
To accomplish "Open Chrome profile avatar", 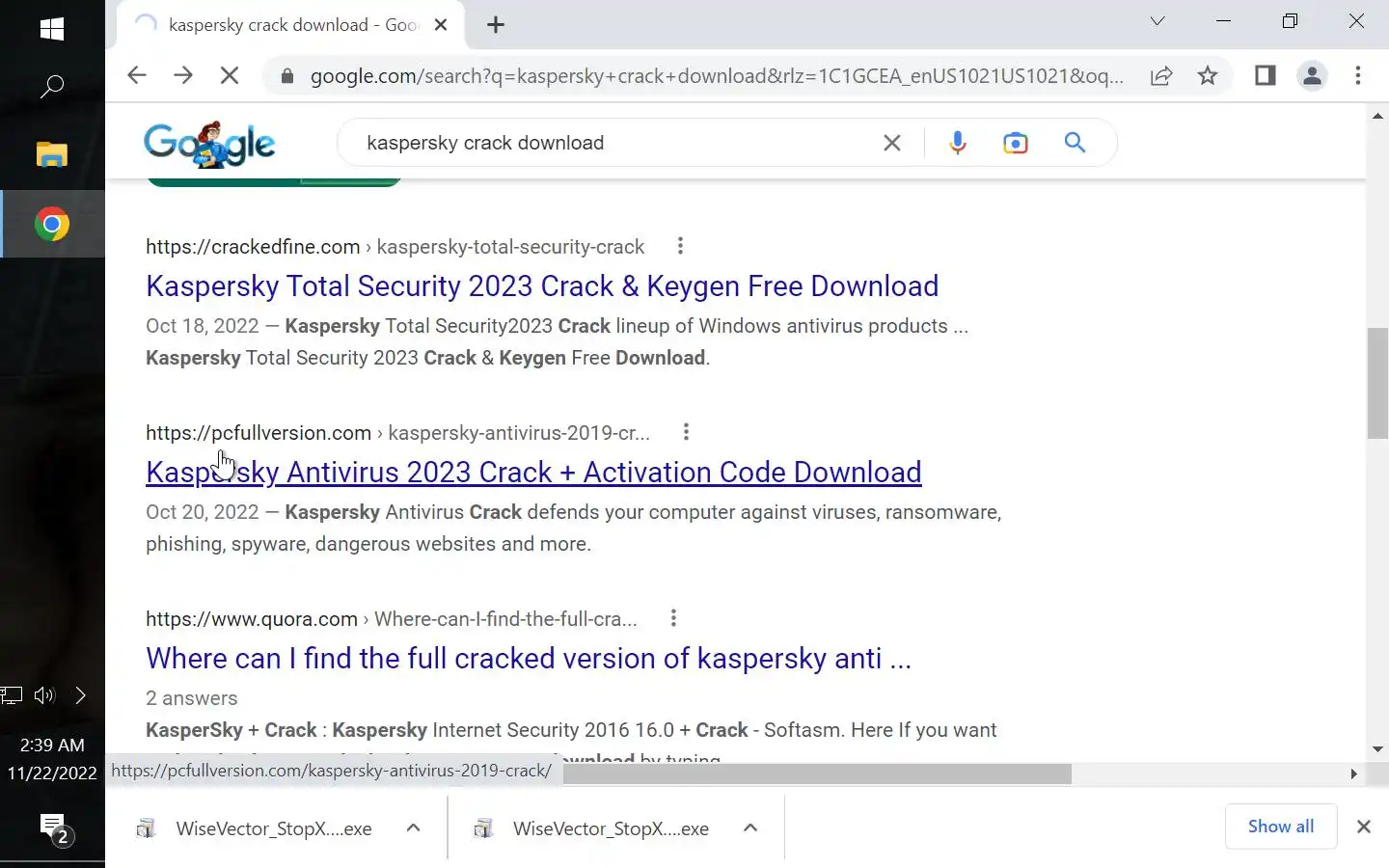I will click(x=1312, y=75).
